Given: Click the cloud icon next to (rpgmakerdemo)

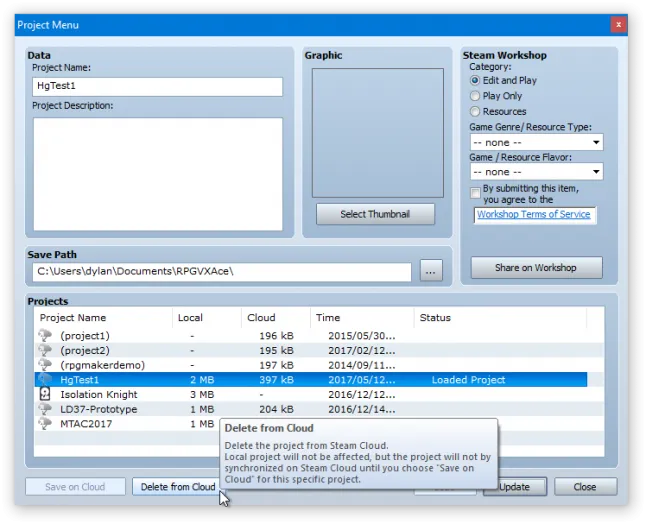Looking at the screenshot, I should click(x=44, y=365).
